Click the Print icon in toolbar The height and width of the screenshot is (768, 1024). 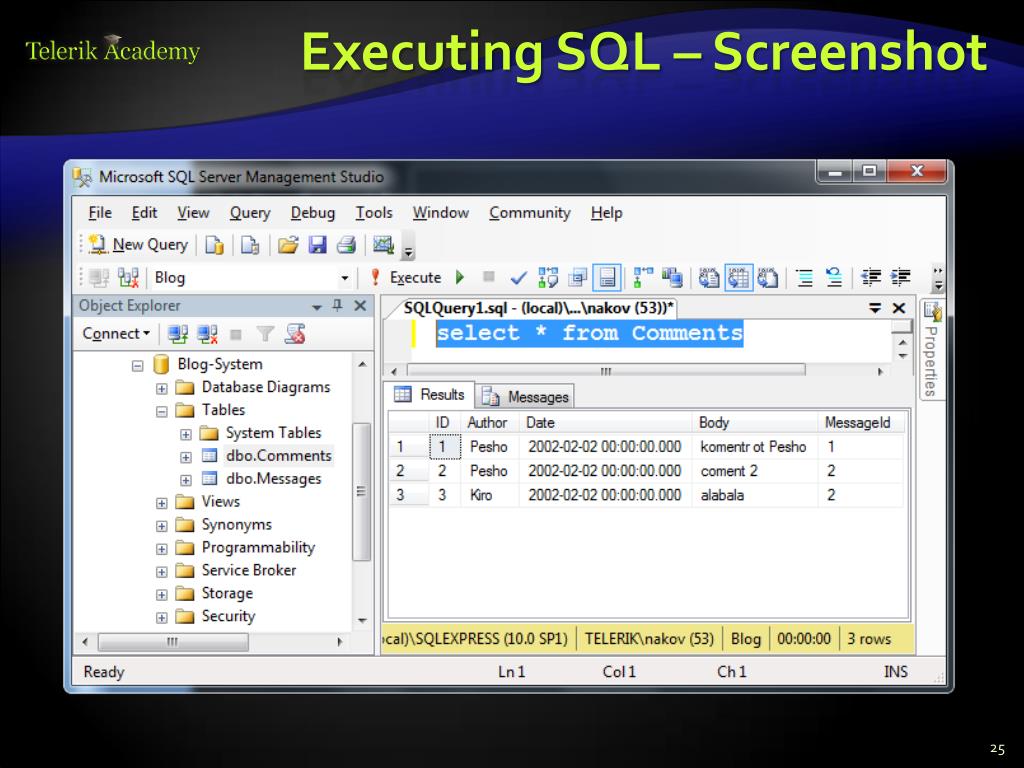pos(346,245)
